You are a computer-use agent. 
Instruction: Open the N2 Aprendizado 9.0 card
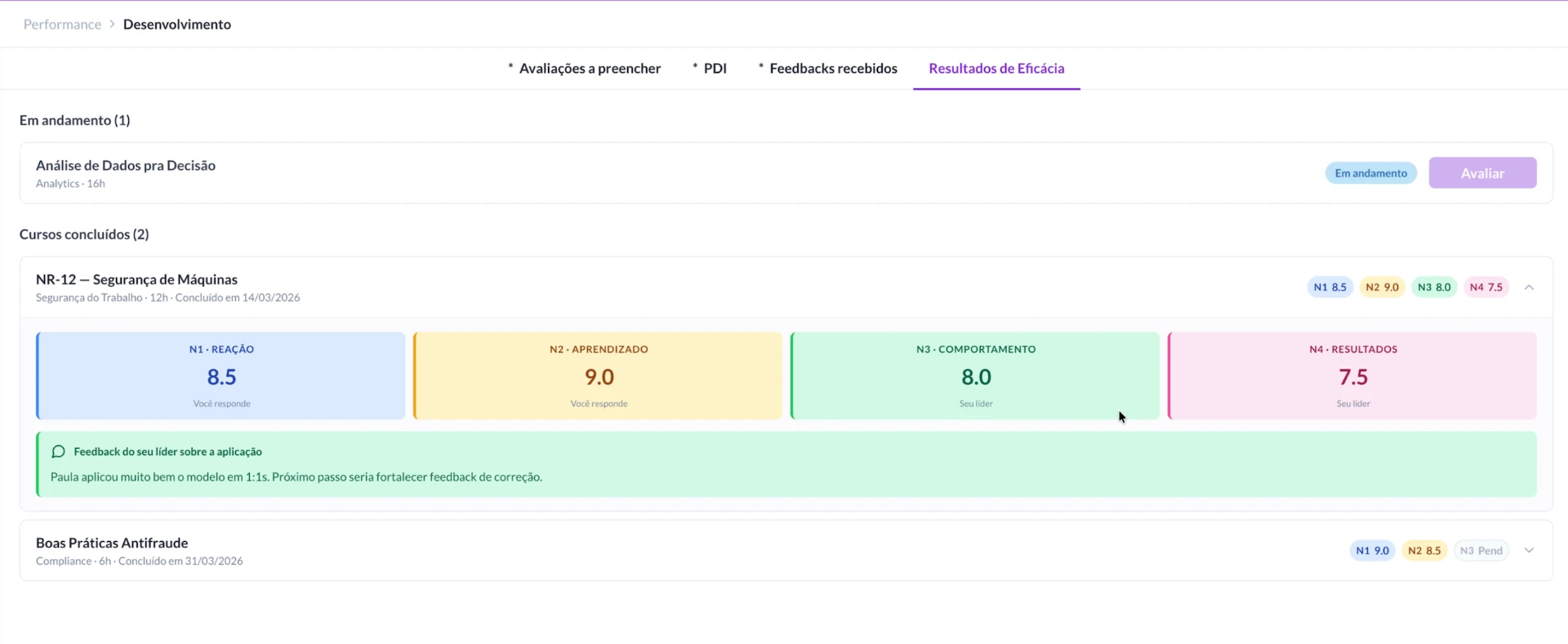(x=598, y=376)
